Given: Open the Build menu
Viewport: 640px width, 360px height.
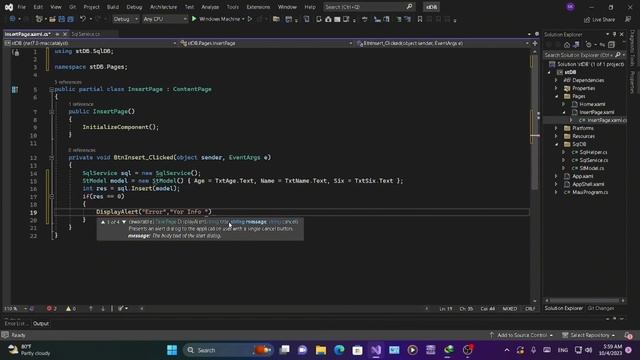Looking at the screenshot, I should 113,7.
